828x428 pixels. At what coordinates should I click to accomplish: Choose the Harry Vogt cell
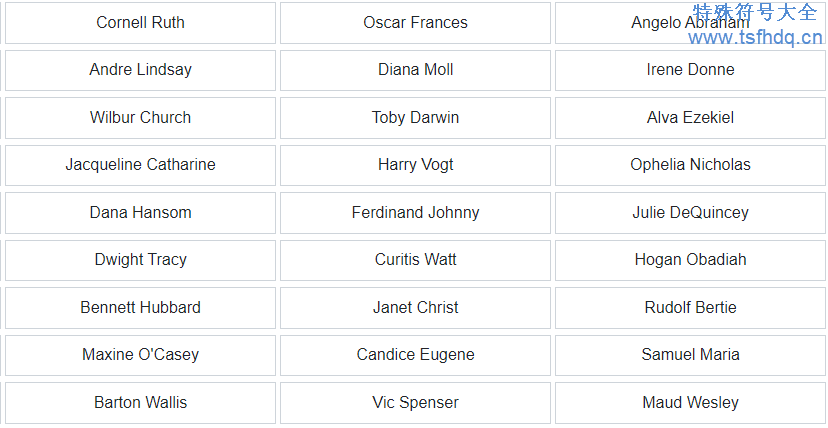pyautogui.click(x=415, y=165)
